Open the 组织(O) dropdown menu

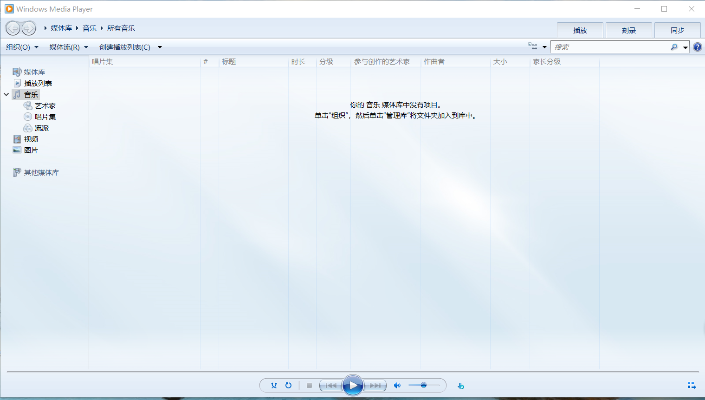pos(22,47)
